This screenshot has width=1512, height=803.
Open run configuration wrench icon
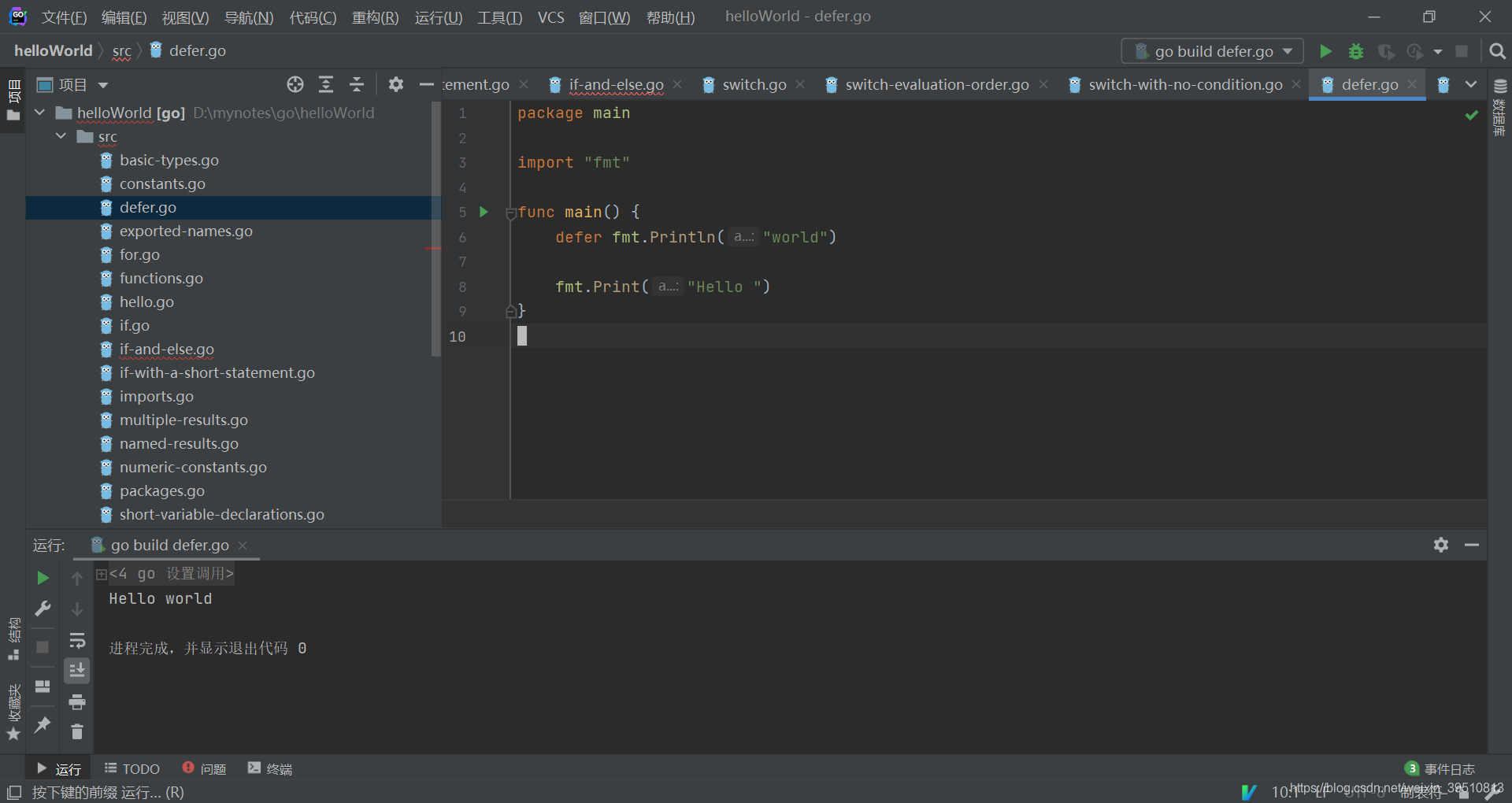[x=43, y=609]
